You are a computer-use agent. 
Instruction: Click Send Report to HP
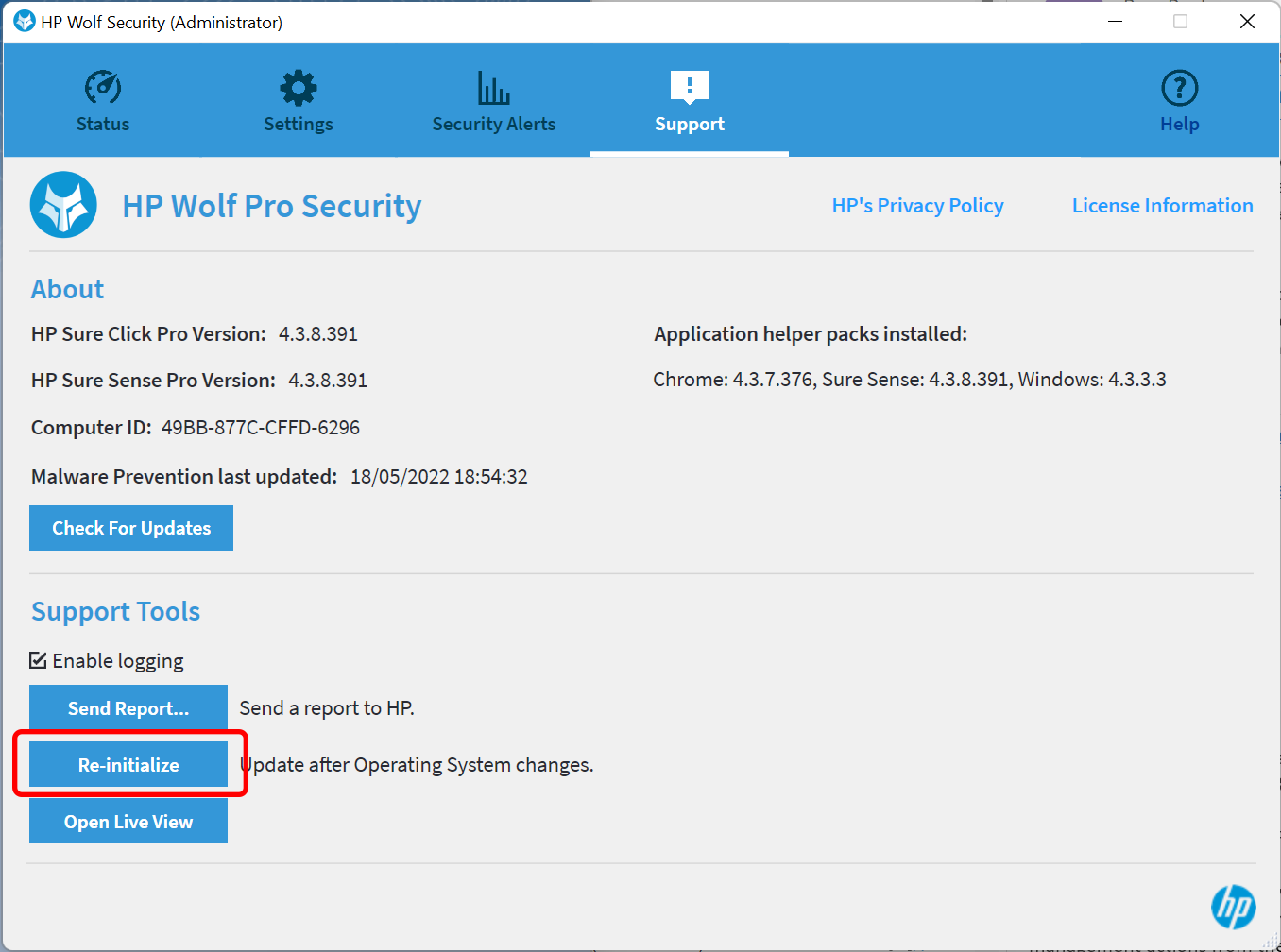pos(128,706)
